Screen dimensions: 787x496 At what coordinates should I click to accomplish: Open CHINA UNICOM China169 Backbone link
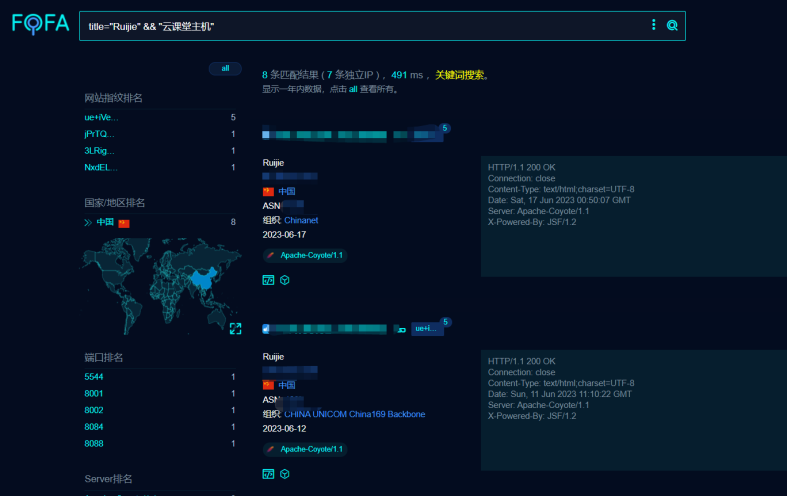click(x=355, y=414)
